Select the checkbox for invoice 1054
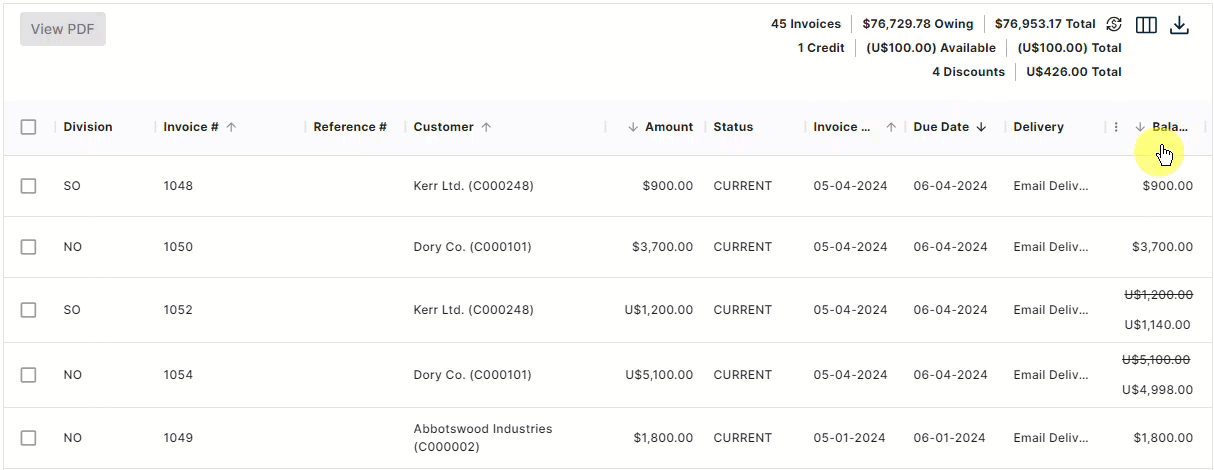 28,375
